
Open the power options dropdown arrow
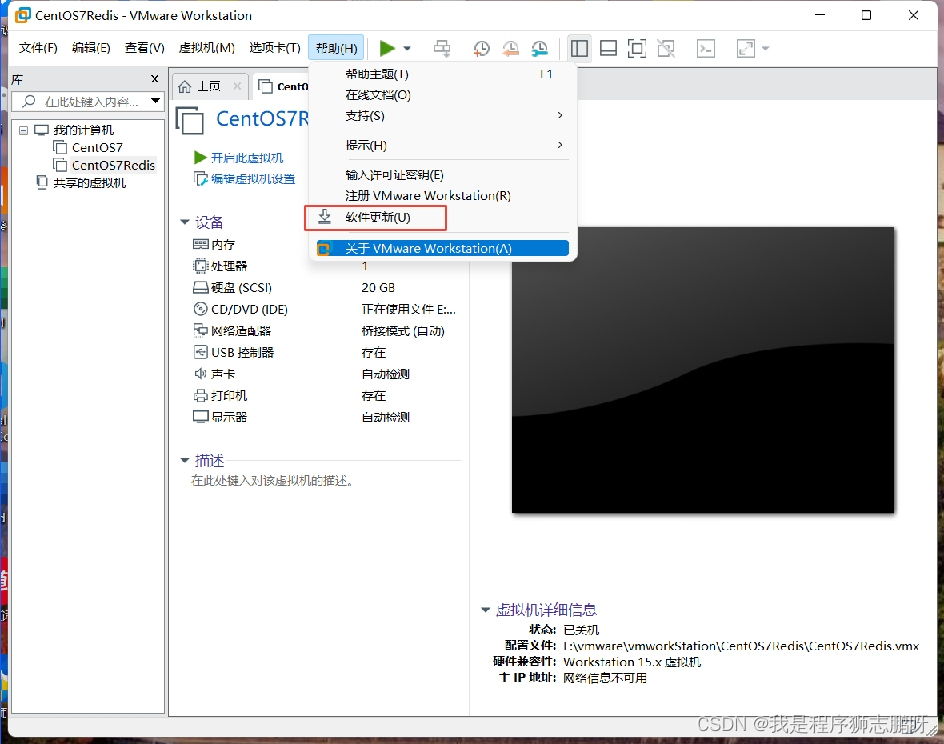407,48
